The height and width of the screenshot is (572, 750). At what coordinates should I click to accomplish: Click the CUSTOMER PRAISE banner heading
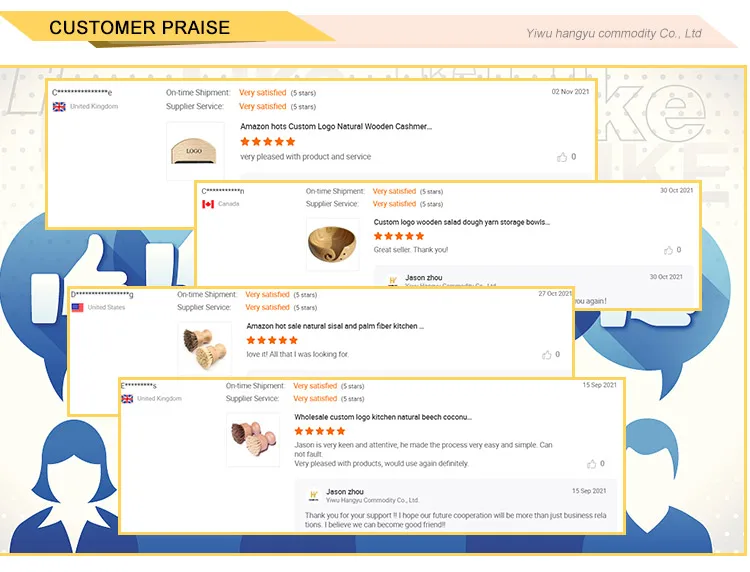click(x=139, y=28)
